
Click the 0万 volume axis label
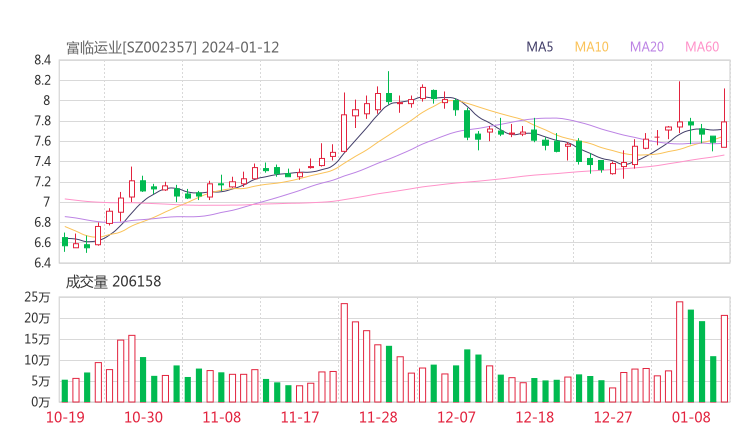coord(41,402)
